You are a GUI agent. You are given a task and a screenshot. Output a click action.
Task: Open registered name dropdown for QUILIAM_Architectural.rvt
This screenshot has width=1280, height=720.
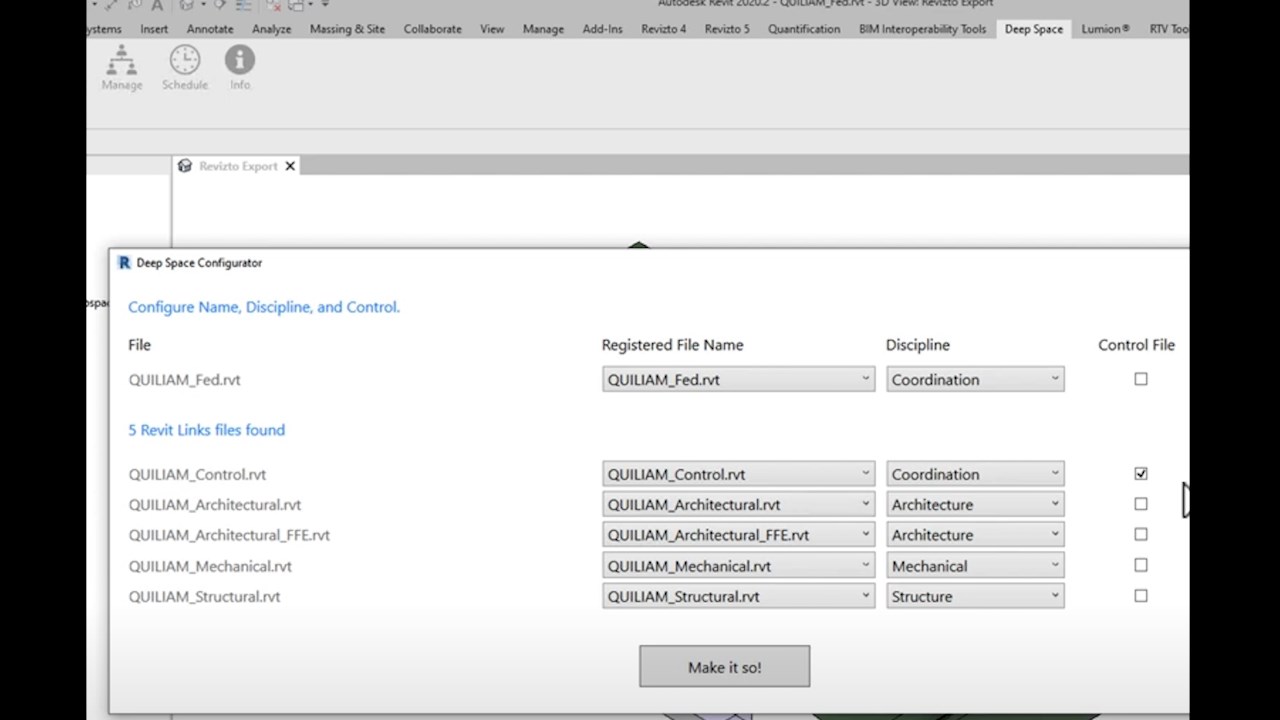[x=738, y=504]
